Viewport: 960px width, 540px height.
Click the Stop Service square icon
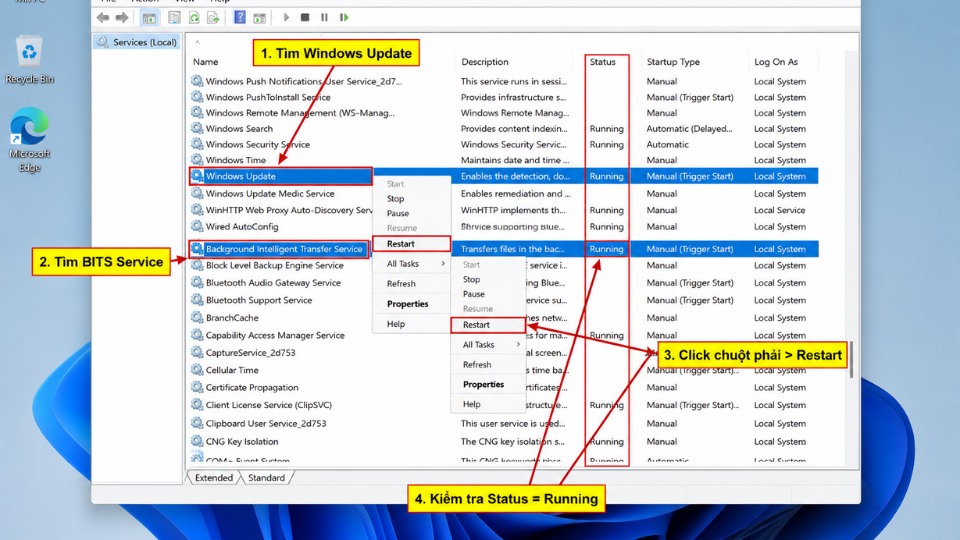coord(305,18)
